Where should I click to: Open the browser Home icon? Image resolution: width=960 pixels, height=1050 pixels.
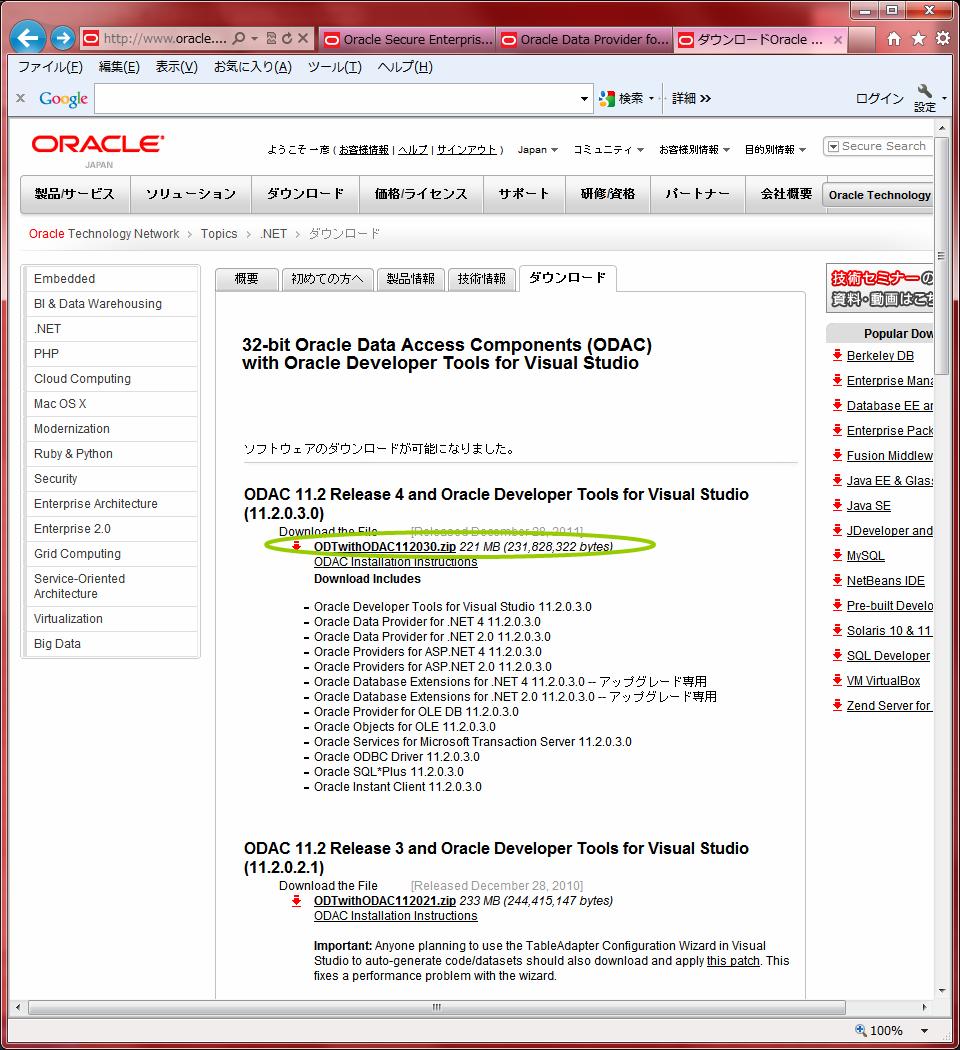coord(894,39)
